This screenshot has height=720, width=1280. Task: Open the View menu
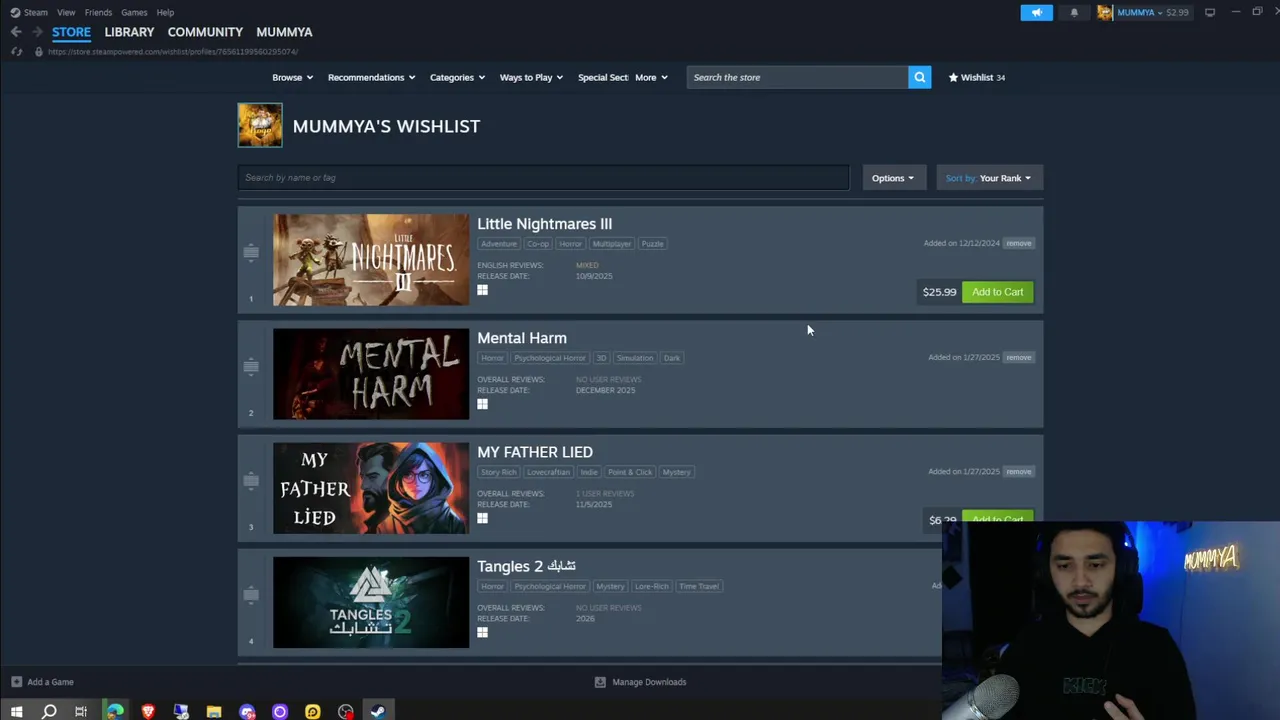(66, 12)
